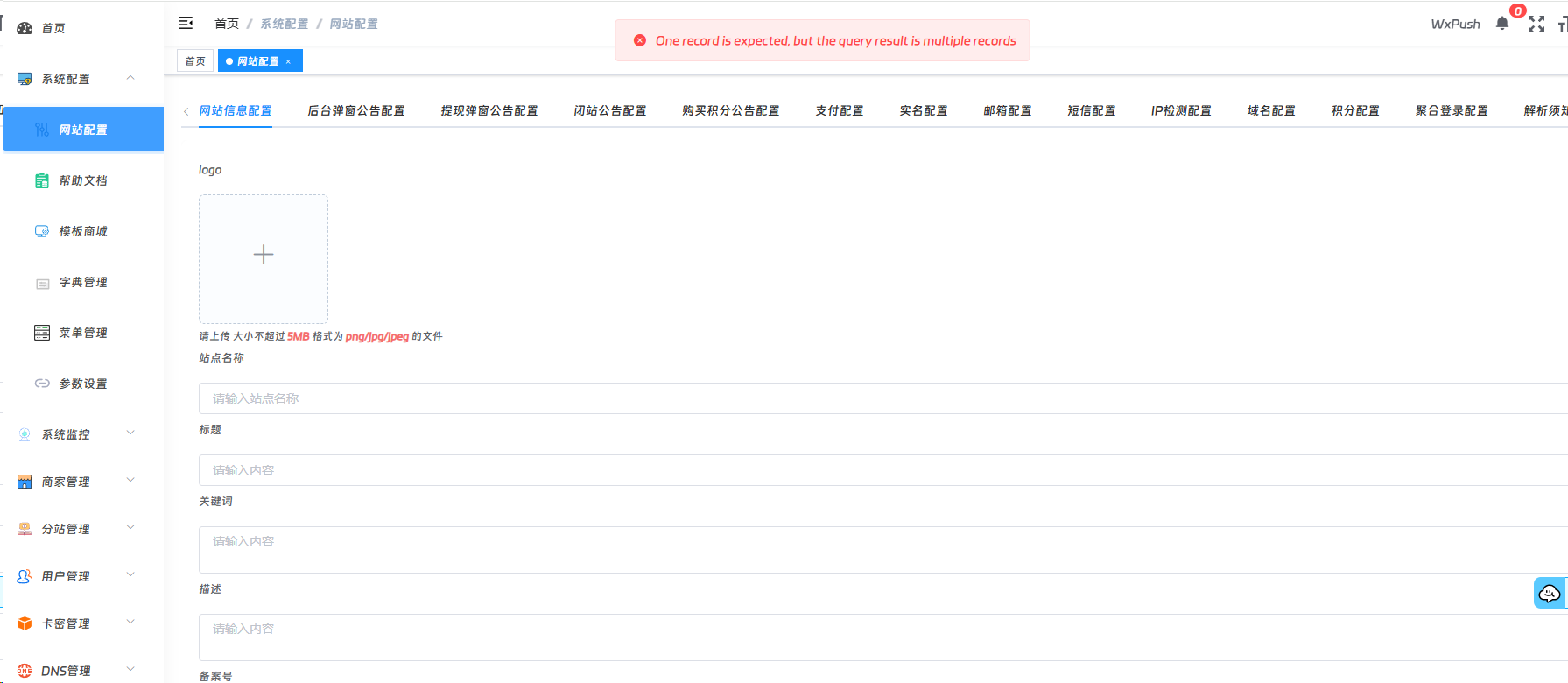Image resolution: width=1568 pixels, height=683 pixels.
Task: Switch to 邮箱配置 tab
Action: [1008, 110]
